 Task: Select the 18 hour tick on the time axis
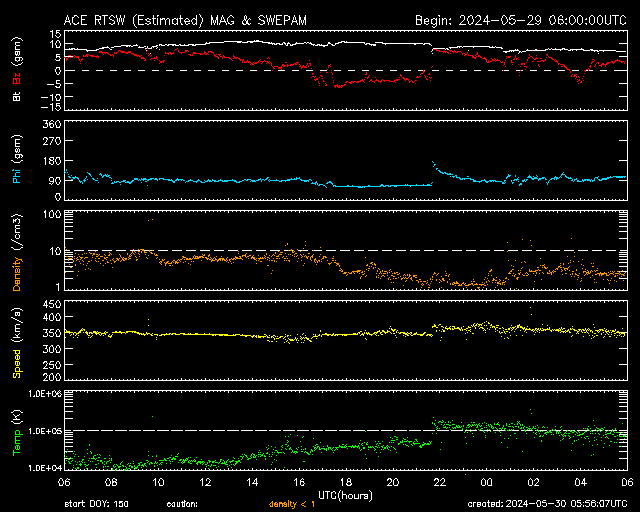pyautogui.click(x=345, y=481)
